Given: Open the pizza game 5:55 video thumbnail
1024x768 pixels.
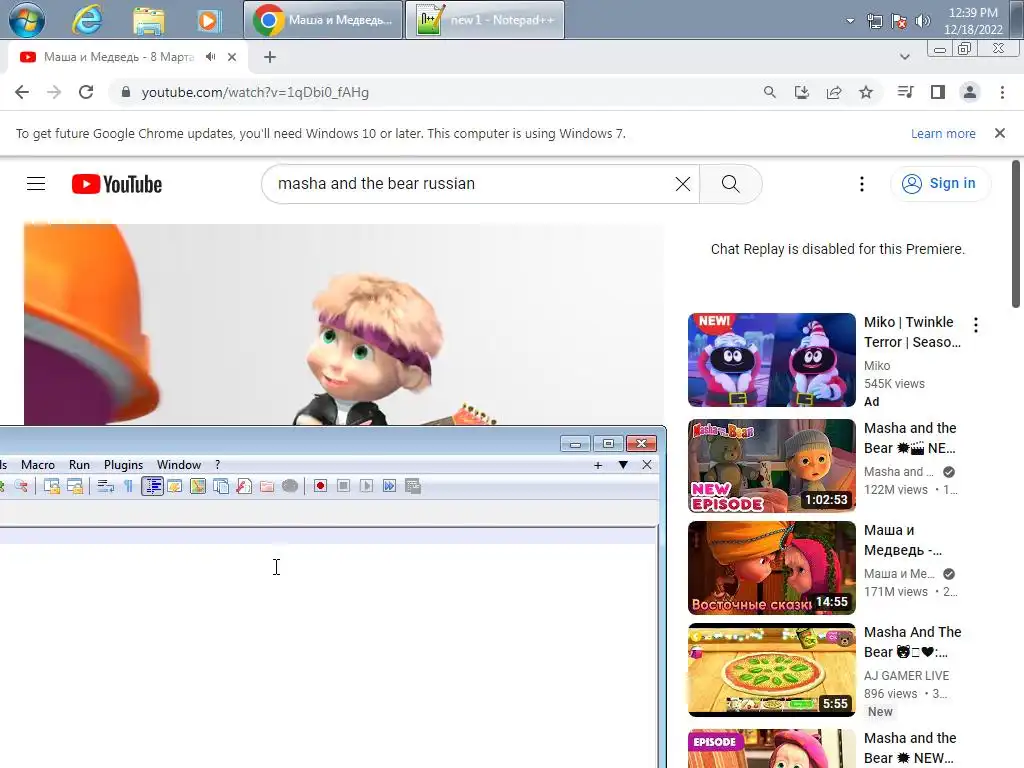Looking at the screenshot, I should pos(771,669).
